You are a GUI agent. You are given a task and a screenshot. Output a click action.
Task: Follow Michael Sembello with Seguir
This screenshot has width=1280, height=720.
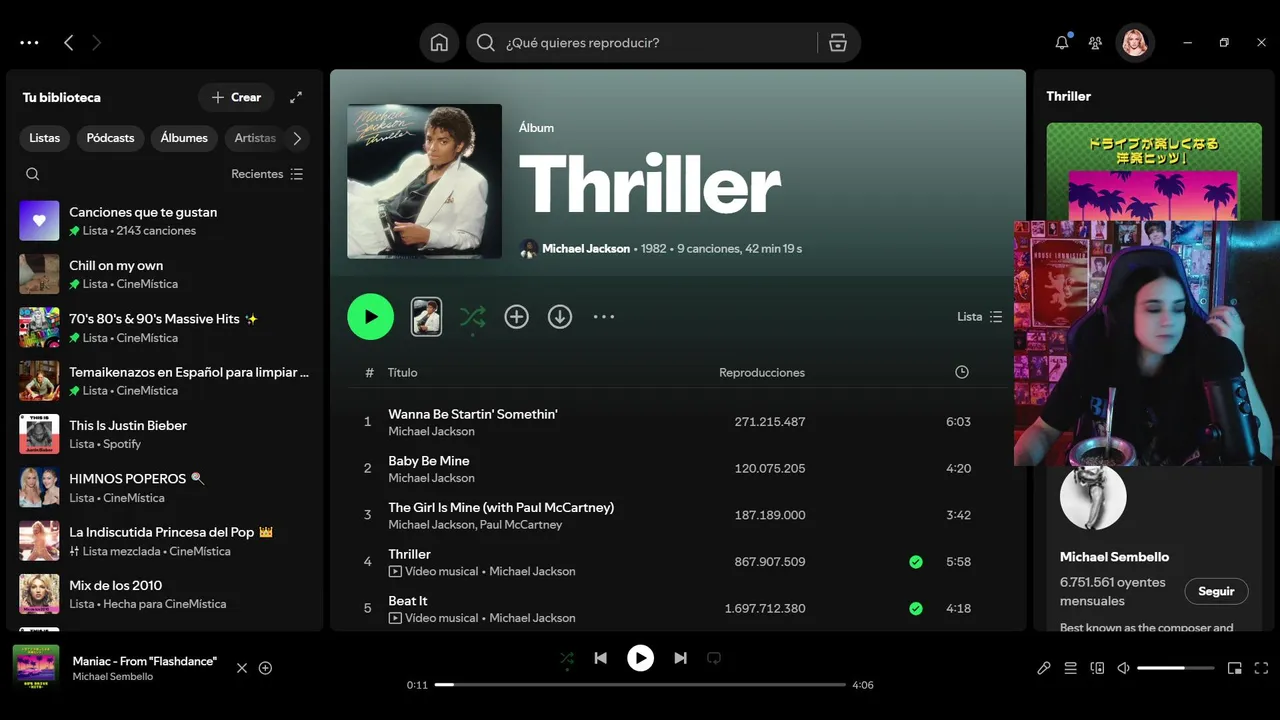point(1216,591)
